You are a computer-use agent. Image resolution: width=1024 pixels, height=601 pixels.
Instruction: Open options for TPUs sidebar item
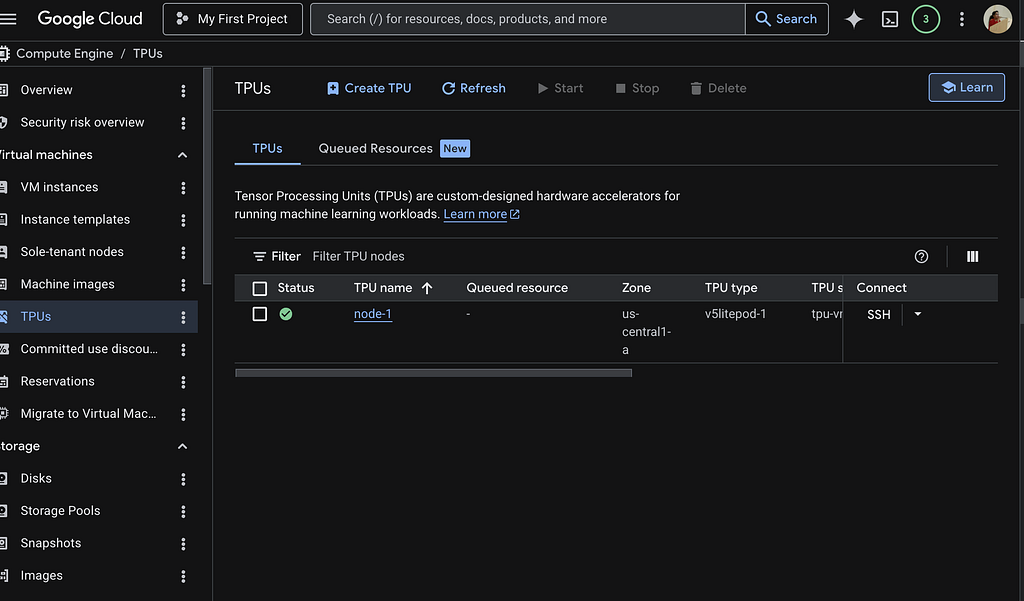coord(183,317)
